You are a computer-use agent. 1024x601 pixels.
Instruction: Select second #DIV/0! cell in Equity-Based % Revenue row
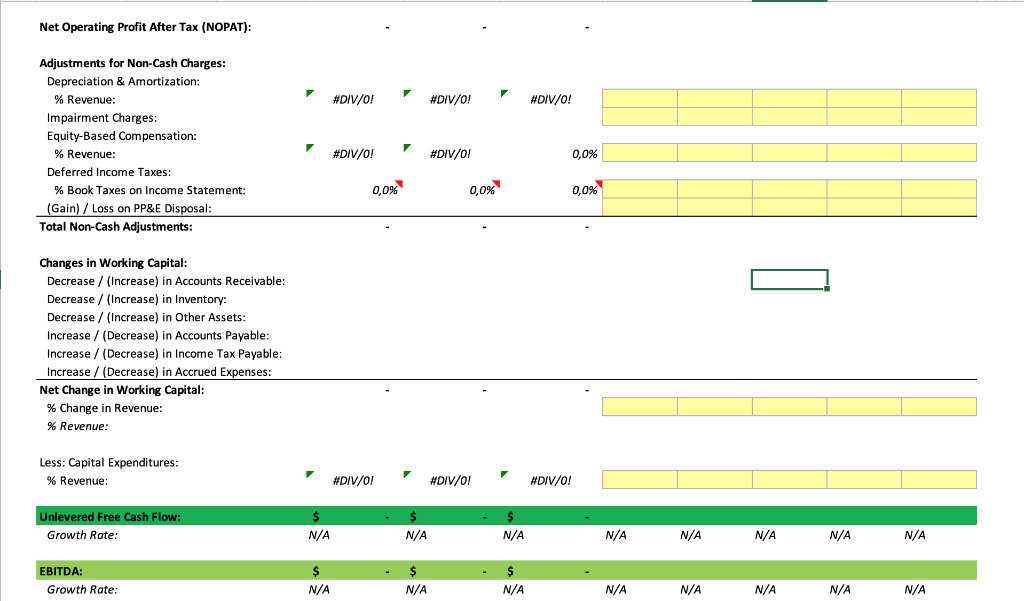450,154
